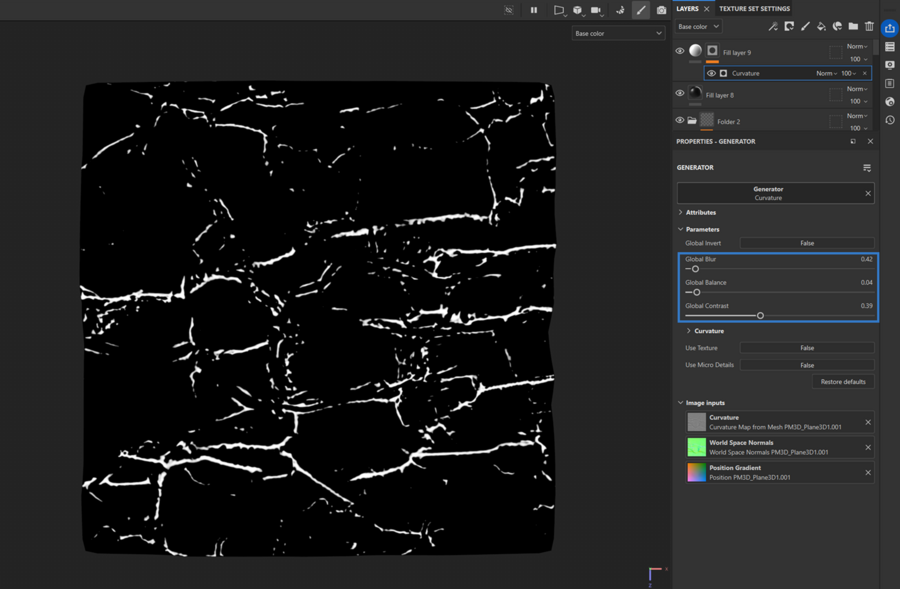
Task: Click the Global Contrast slider handle
Action: [760, 316]
